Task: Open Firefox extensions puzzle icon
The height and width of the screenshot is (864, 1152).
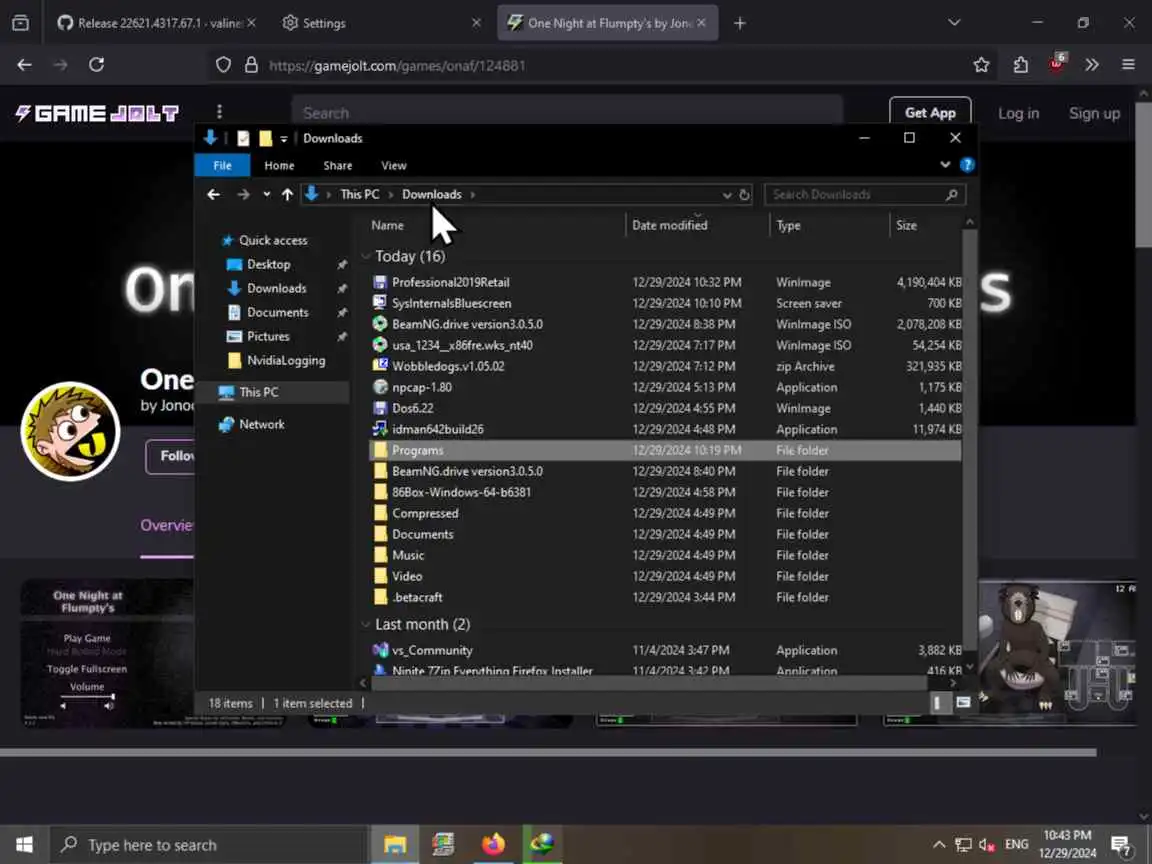Action: tap(1020, 65)
